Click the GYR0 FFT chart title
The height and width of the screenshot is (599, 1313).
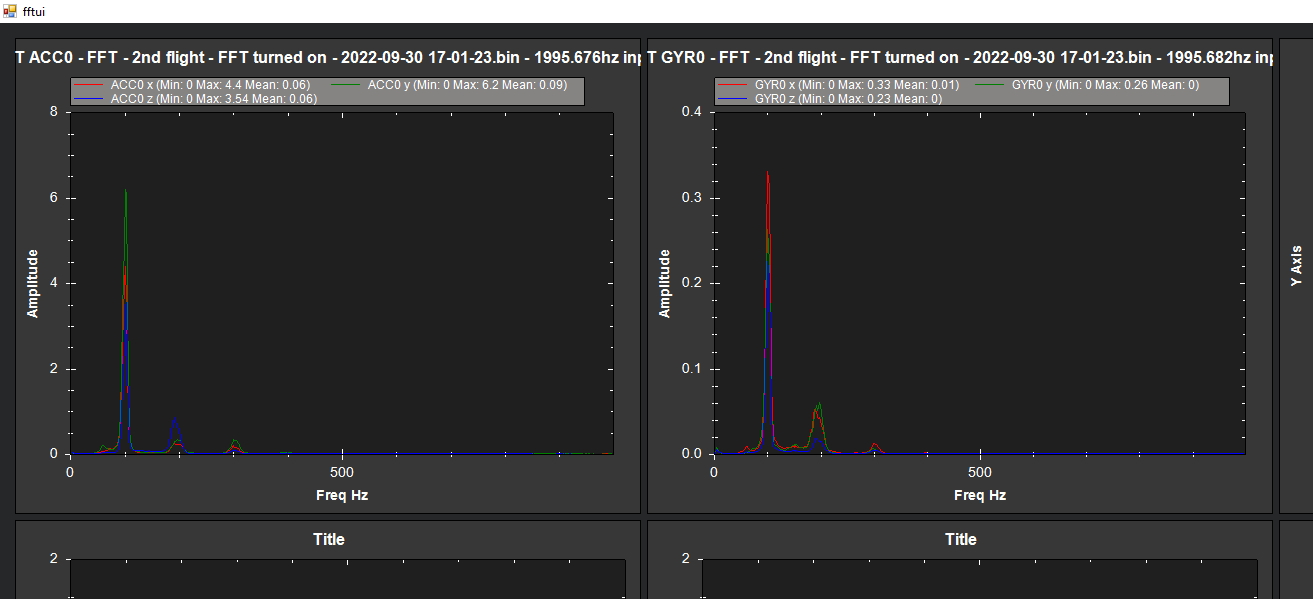click(960, 57)
